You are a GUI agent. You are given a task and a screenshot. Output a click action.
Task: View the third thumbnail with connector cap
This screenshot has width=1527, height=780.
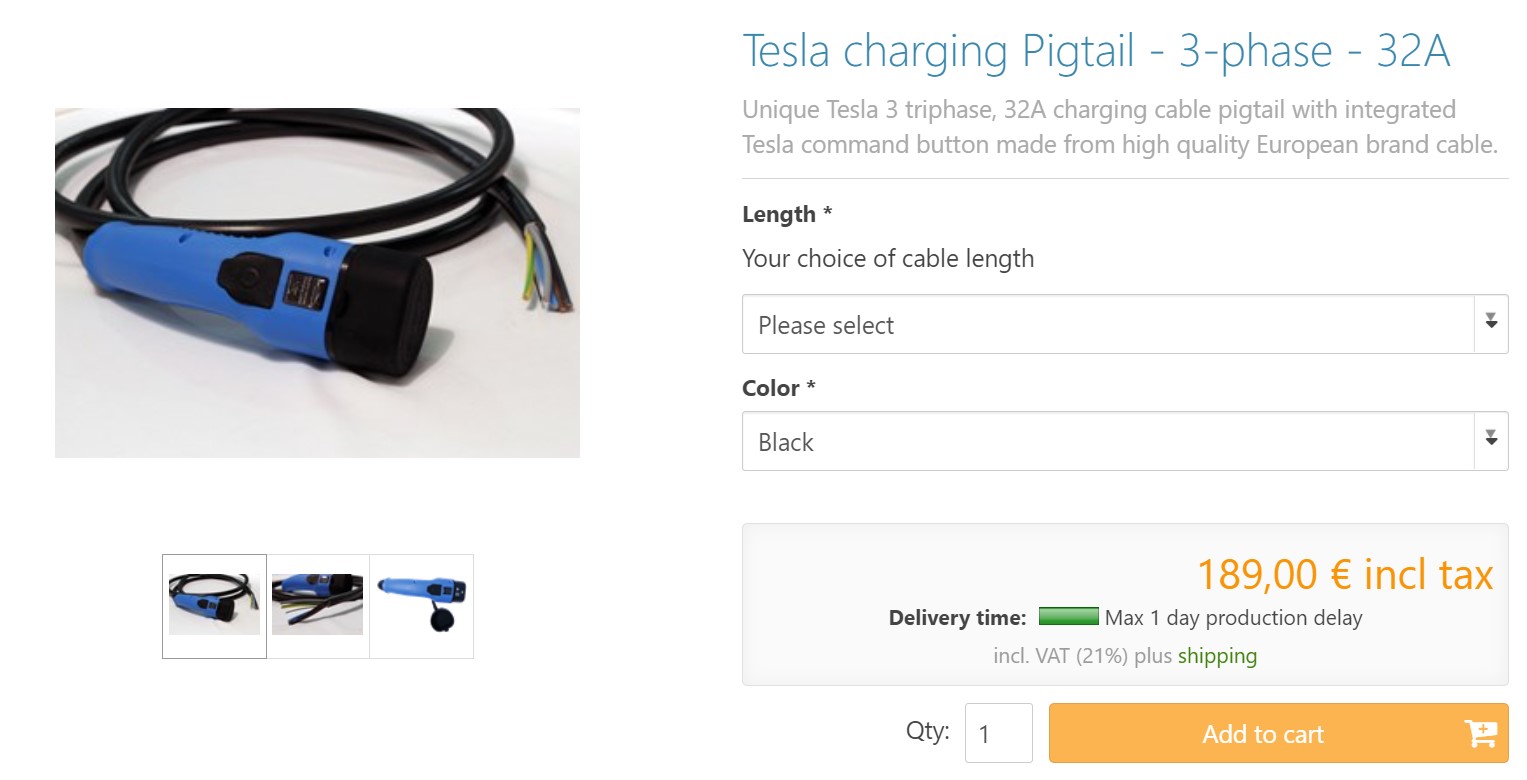[x=421, y=606]
